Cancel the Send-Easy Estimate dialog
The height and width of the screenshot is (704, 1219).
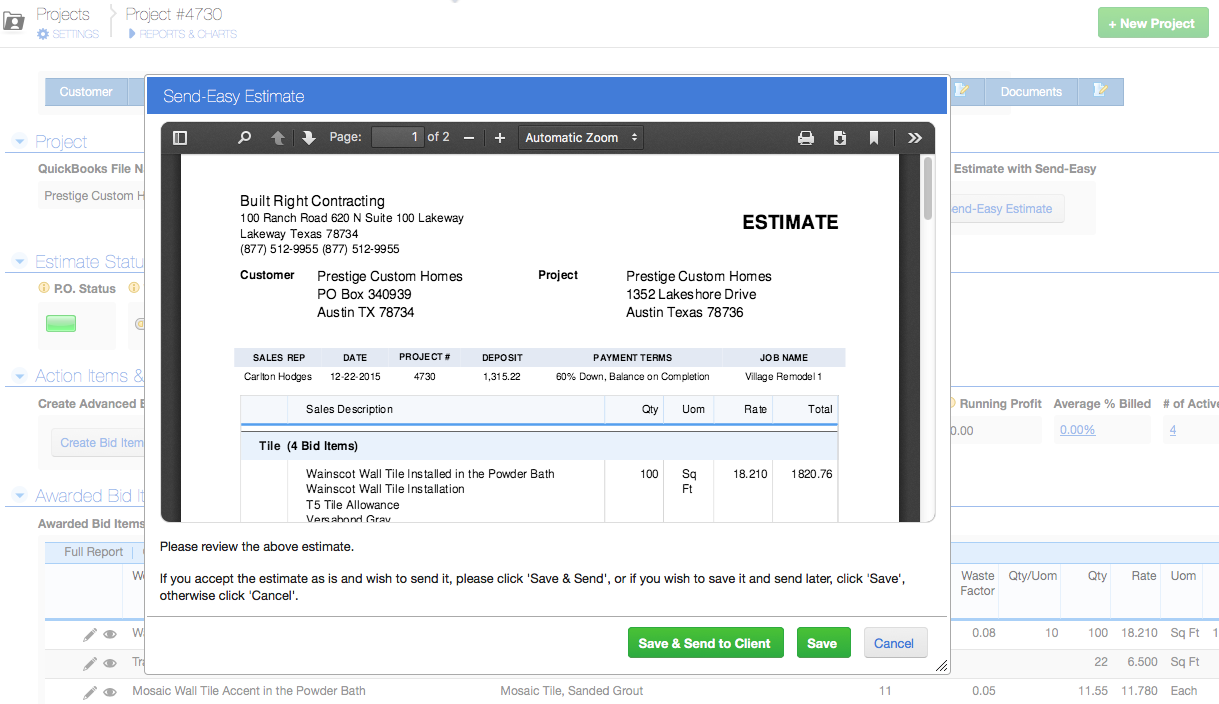pos(894,643)
